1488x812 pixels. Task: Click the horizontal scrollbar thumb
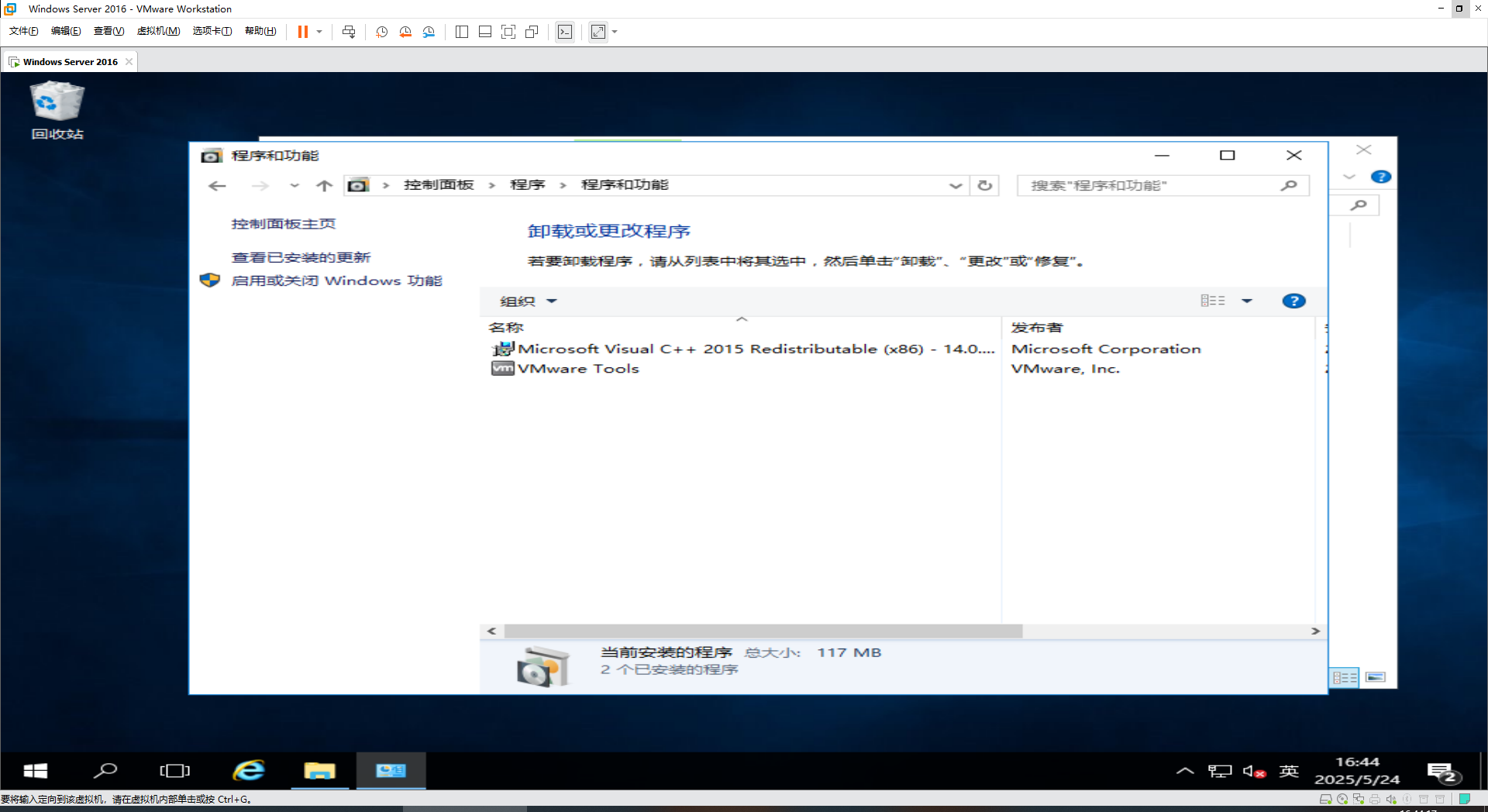763,631
